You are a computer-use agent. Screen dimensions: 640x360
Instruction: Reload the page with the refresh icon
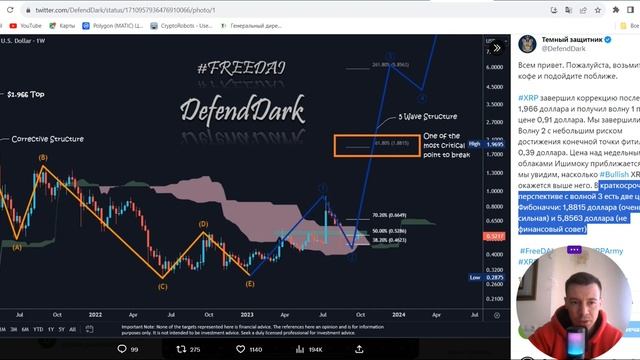10,10
